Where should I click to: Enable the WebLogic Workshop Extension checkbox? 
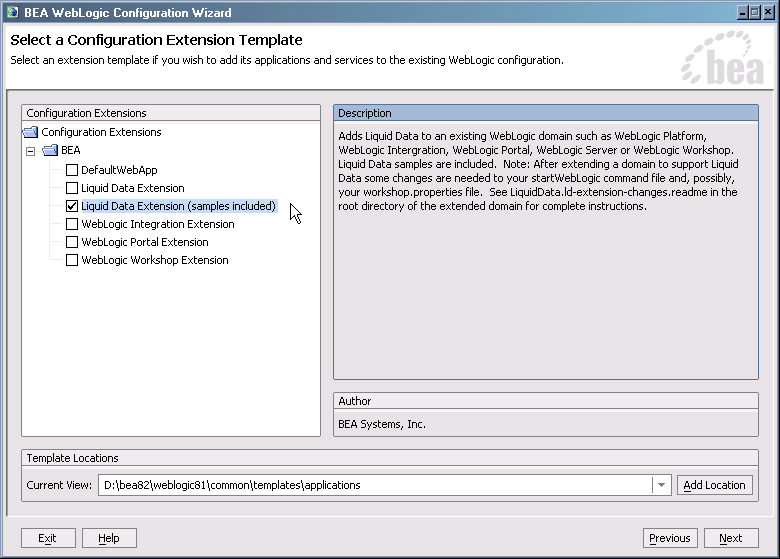pos(72,260)
